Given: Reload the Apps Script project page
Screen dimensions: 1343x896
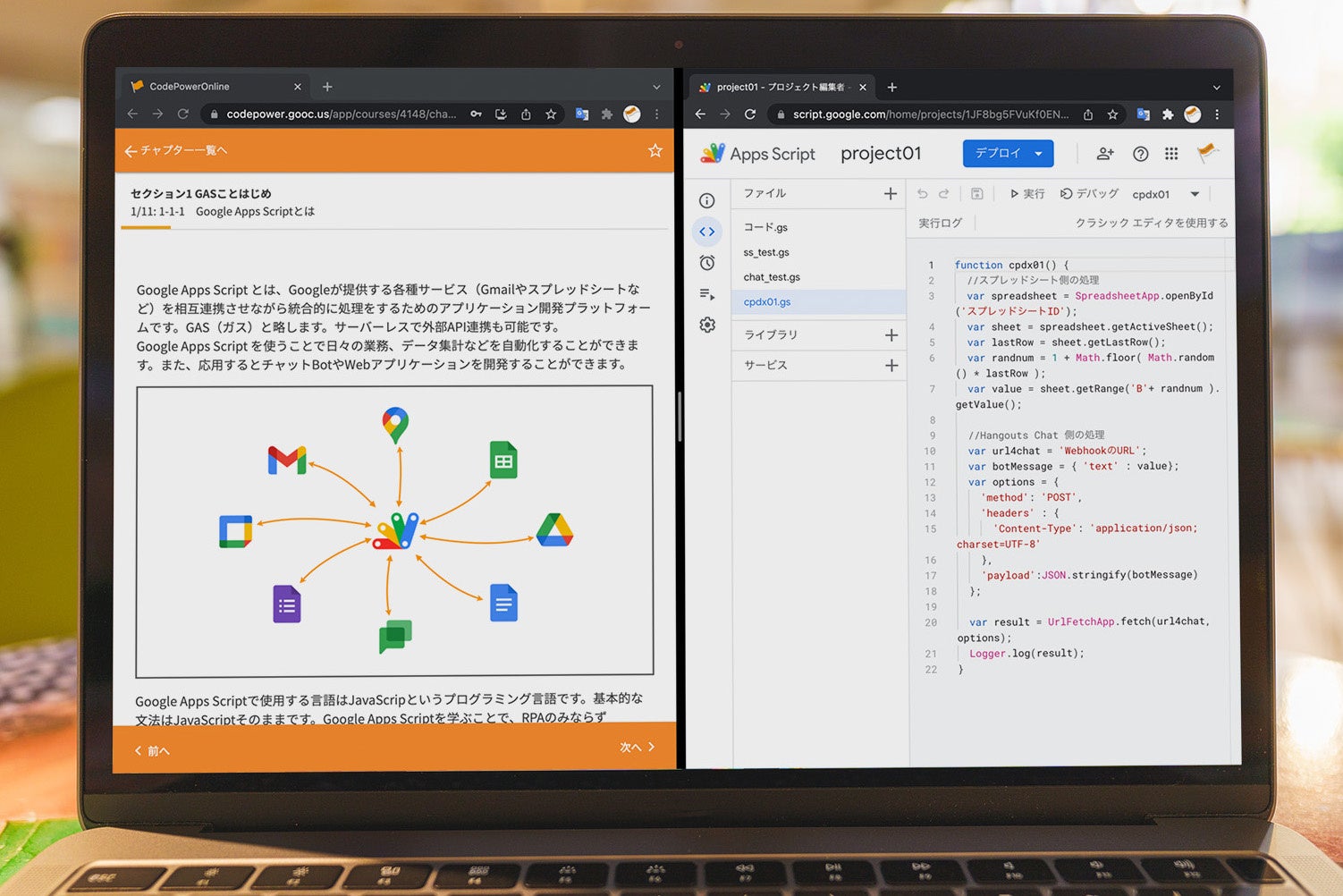Looking at the screenshot, I should (750, 114).
